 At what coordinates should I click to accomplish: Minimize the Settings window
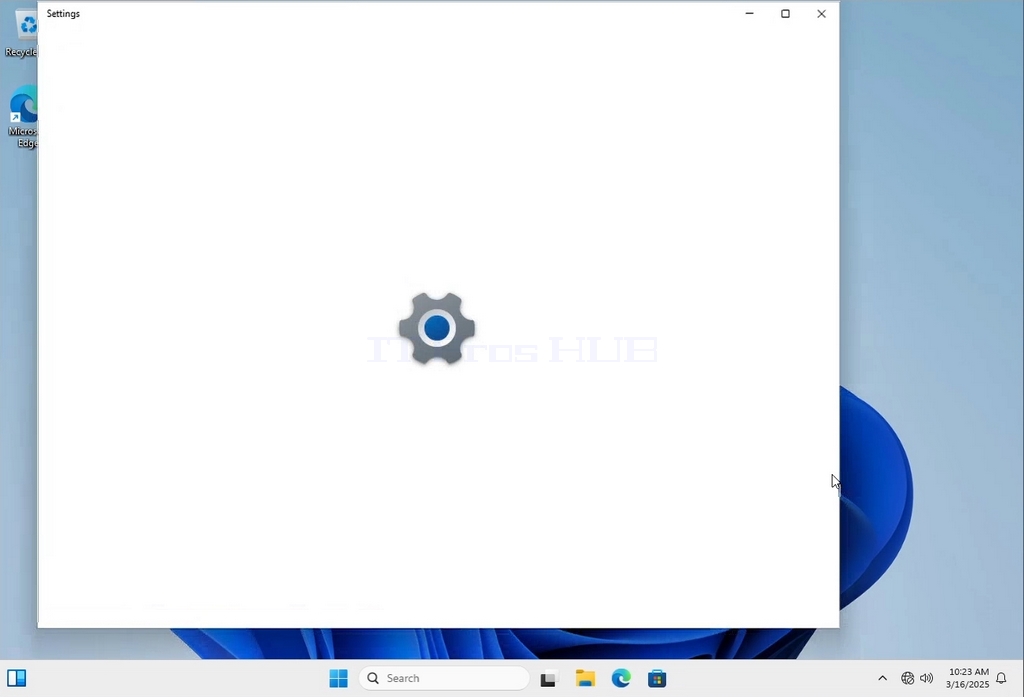(x=750, y=13)
